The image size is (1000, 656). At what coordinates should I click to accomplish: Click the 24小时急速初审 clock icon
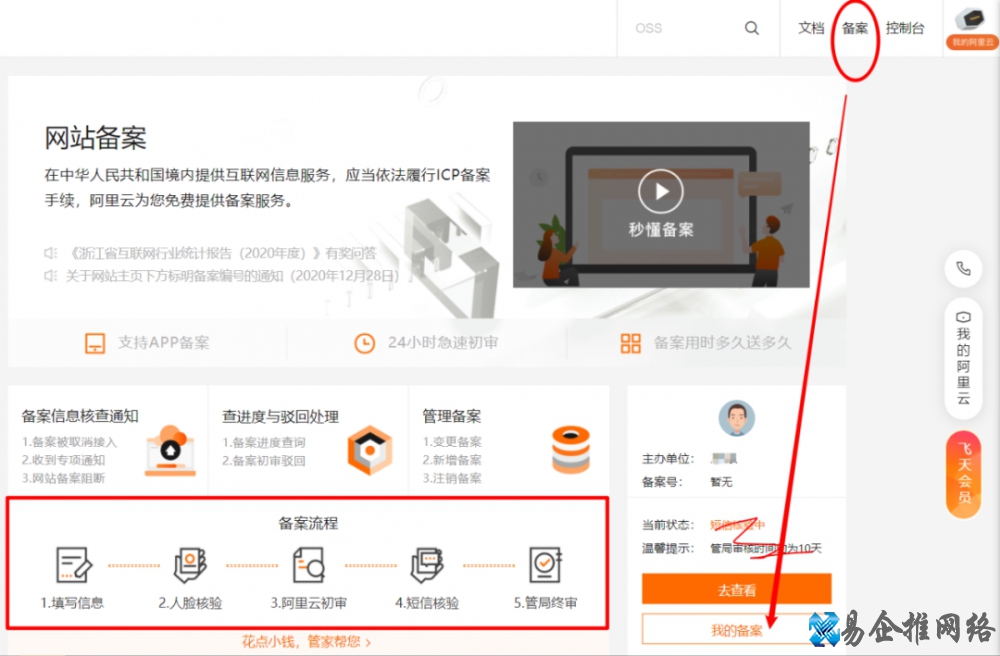[x=363, y=342]
